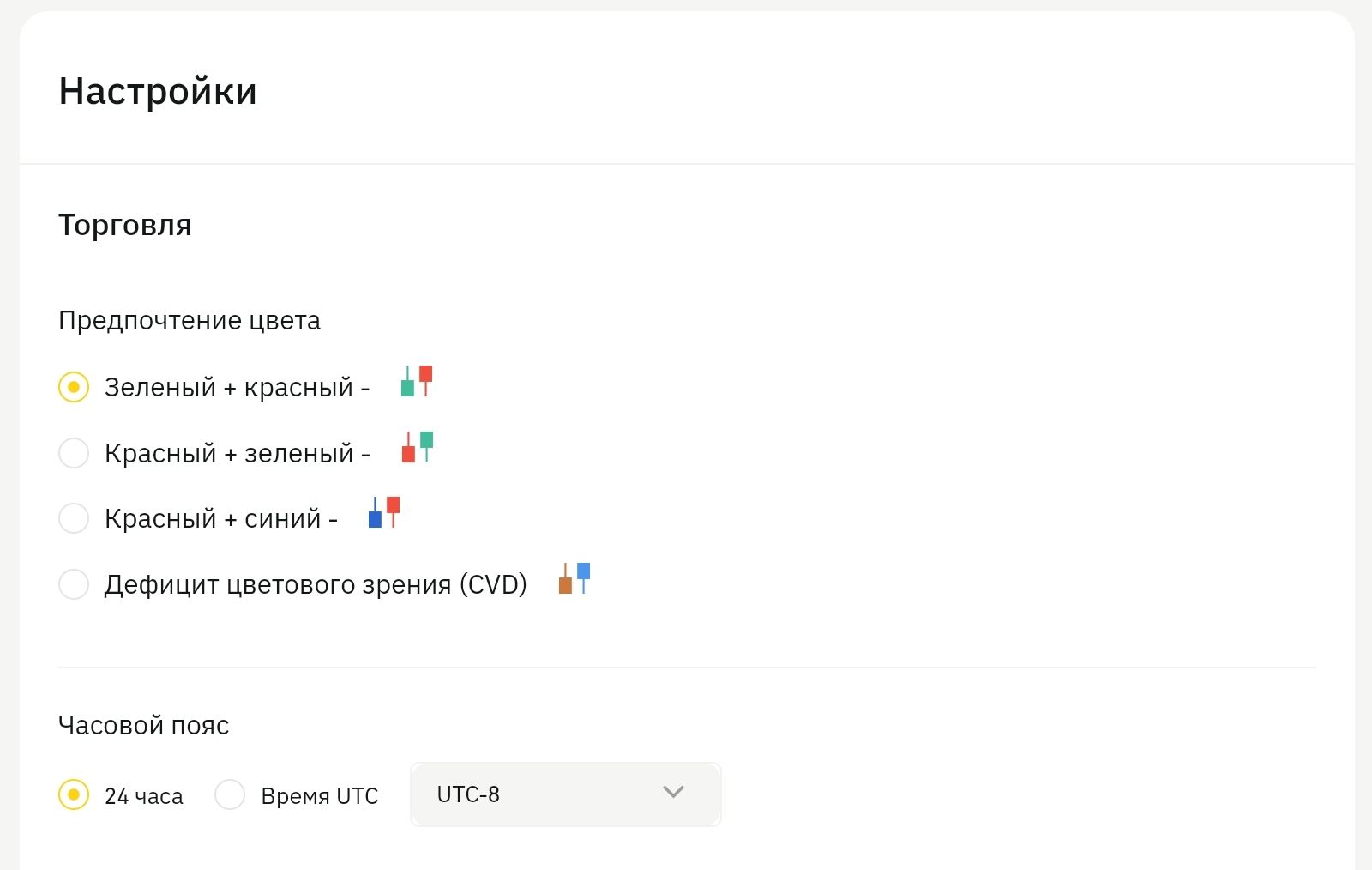The image size is (1372, 870).
Task: Click the Красный + синий label text
Action: 220,519
